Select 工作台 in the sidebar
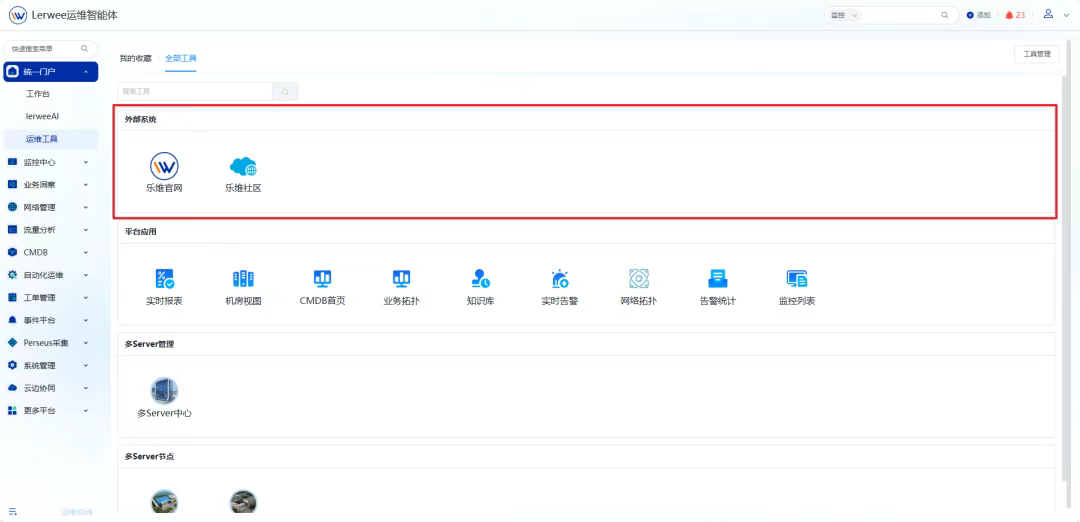1080x522 pixels. [x=38, y=94]
